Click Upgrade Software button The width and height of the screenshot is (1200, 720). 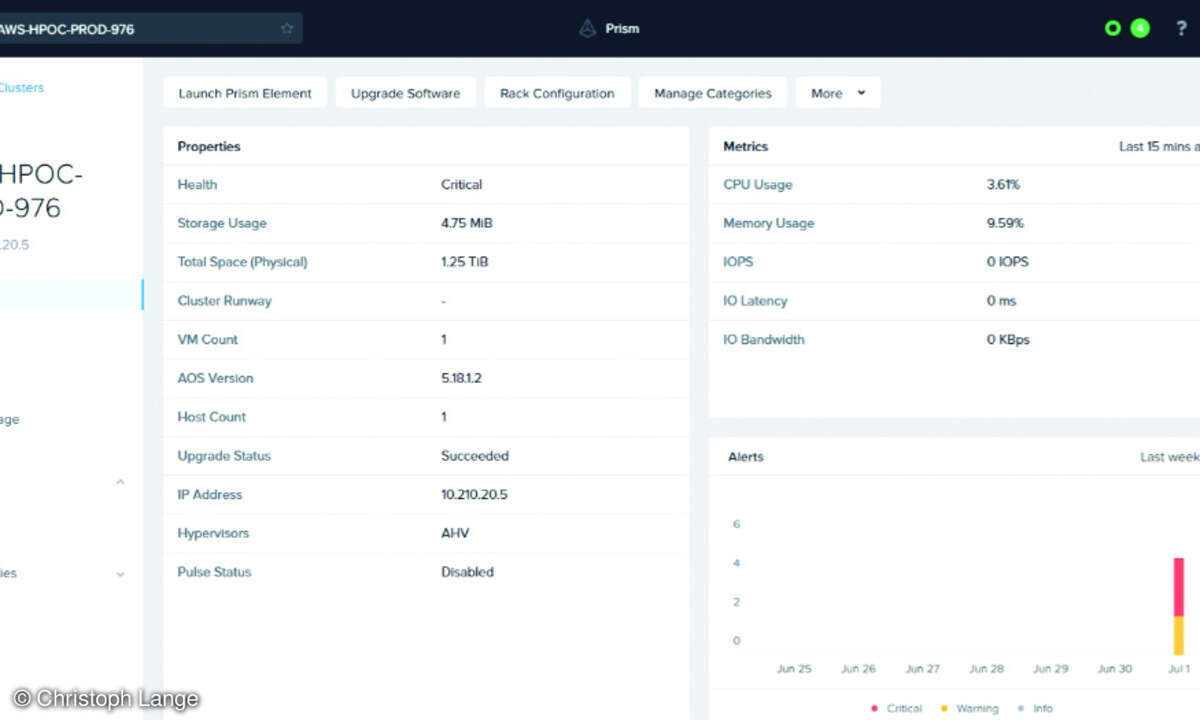[x=405, y=93]
